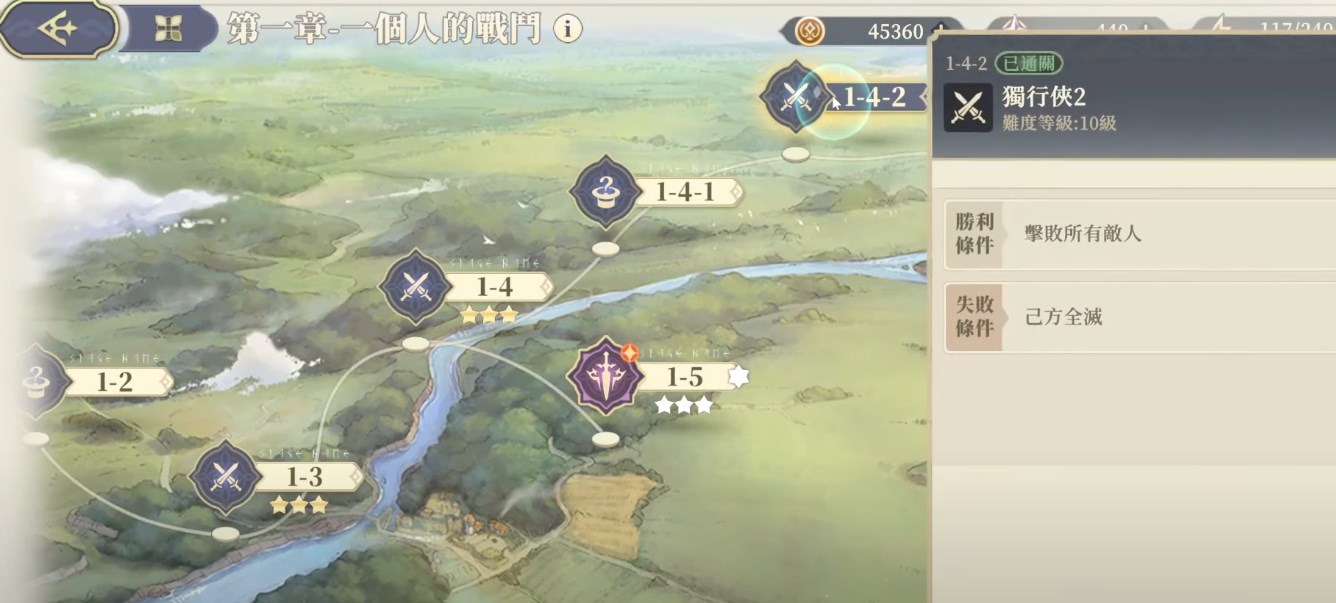Open stage label 1-4-1
The height and width of the screenshot is (603, 1336).
(688, 192)
